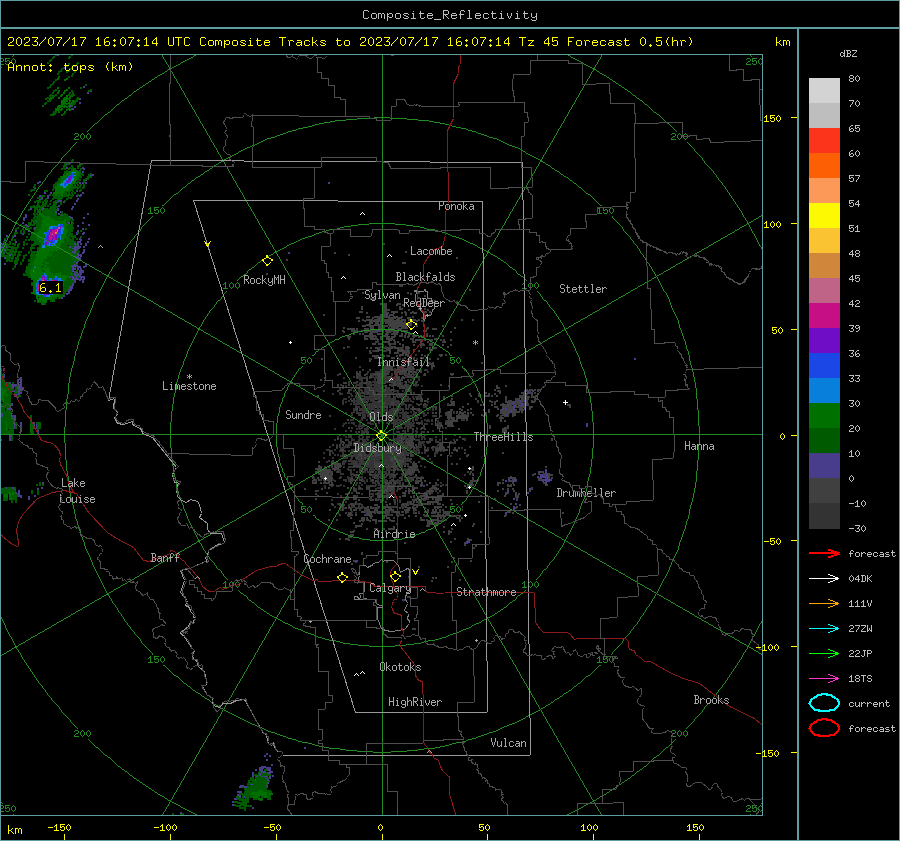Select the light gray swatch between 80 and 70 dBZ
Viewport: 900px width, 841px height.
(824, 91)
